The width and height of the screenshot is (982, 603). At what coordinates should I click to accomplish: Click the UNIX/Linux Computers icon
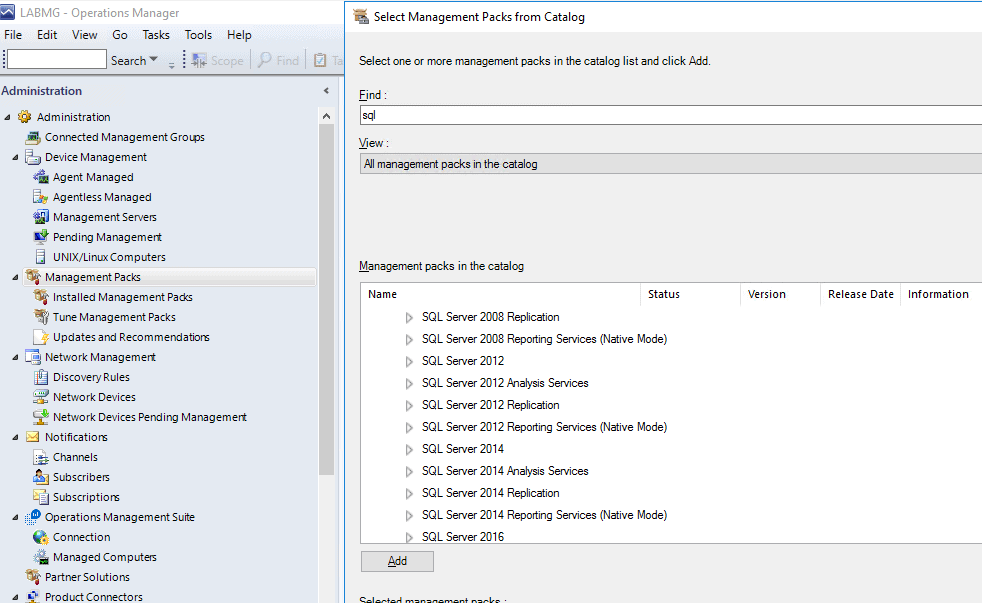click(x=41, y=257)
